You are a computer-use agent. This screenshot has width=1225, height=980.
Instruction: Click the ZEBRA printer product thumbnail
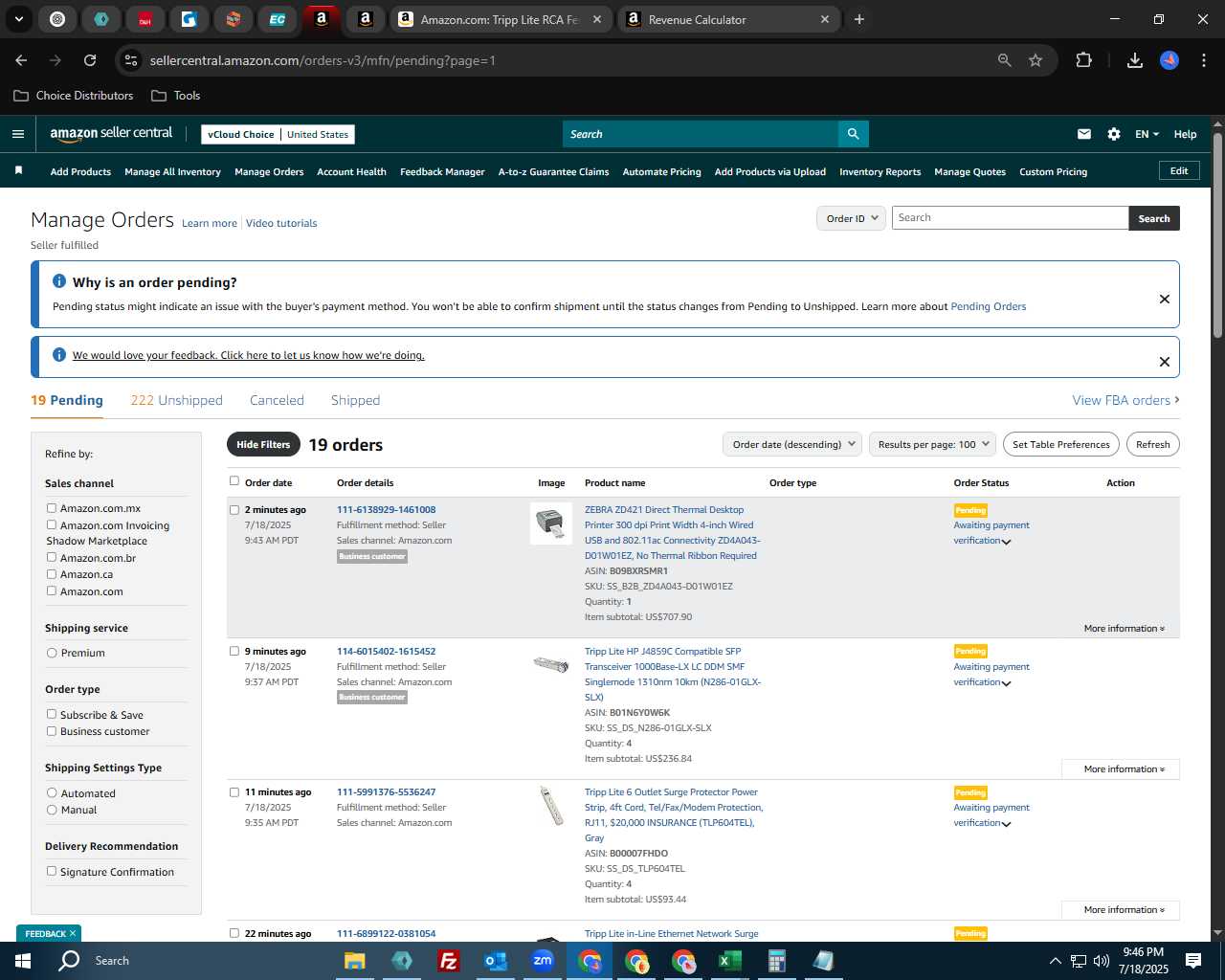click(550, 523)
